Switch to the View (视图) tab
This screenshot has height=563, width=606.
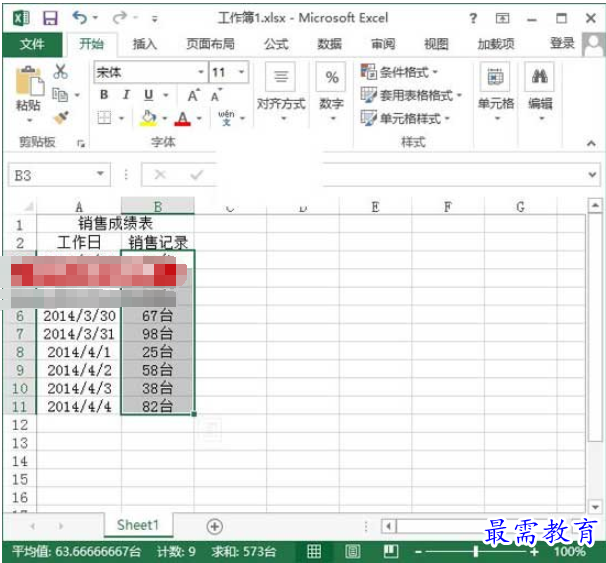436,44
